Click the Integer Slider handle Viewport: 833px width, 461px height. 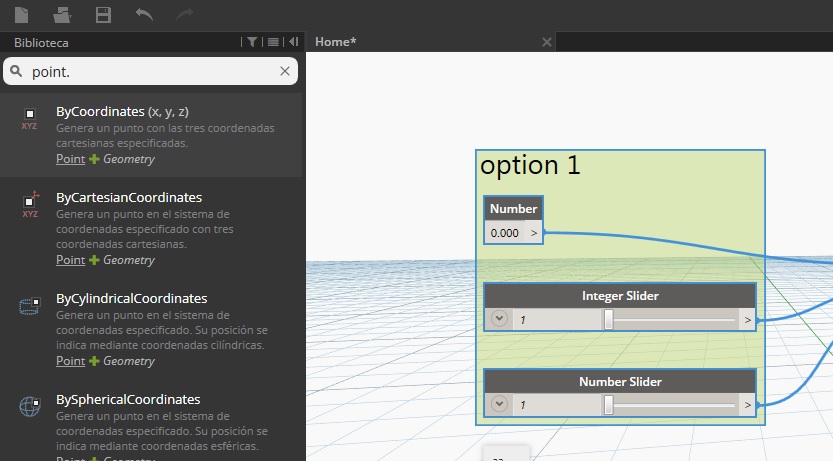pyautogui.click(x=608, y=320)
